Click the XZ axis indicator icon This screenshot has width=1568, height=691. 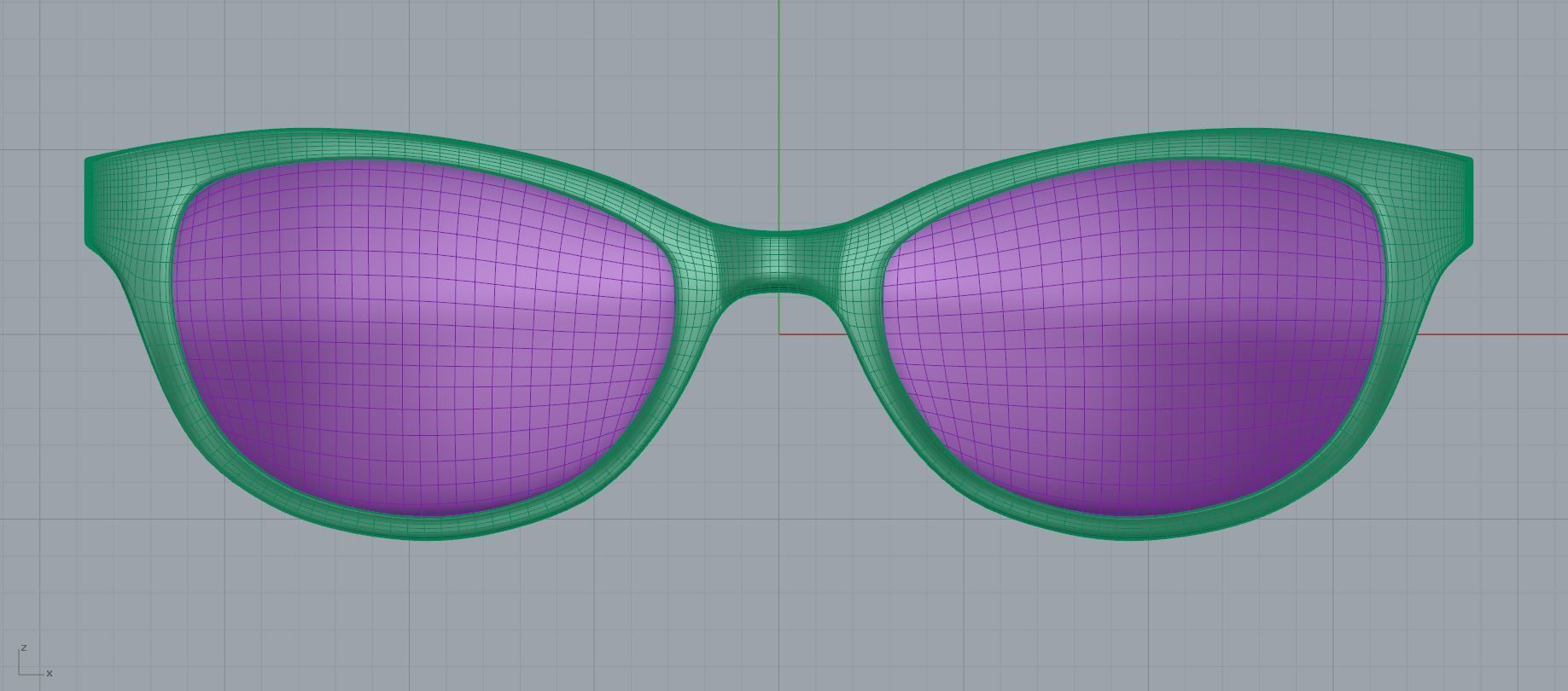34,661
